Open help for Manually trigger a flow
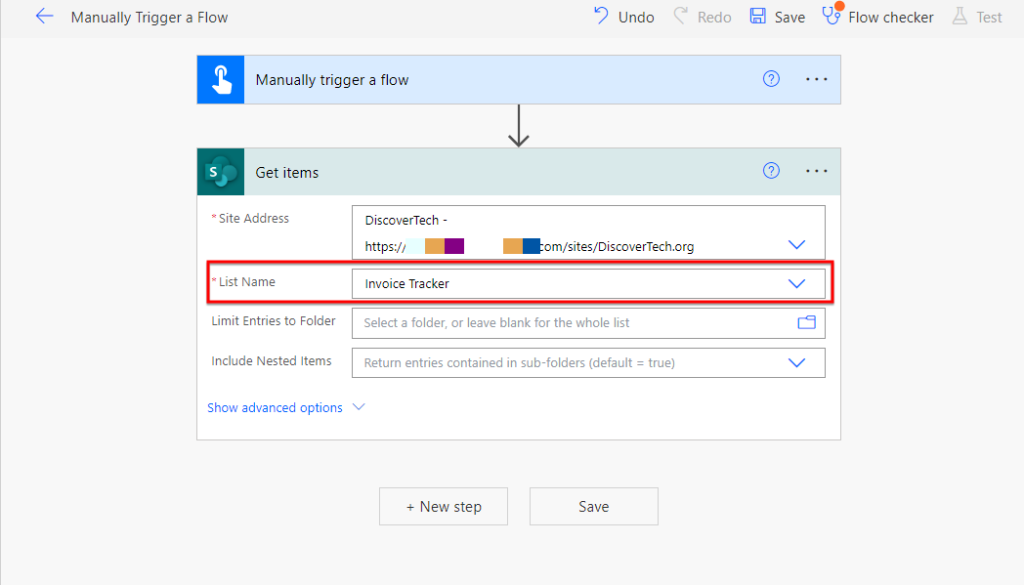 tap(771, 79)
